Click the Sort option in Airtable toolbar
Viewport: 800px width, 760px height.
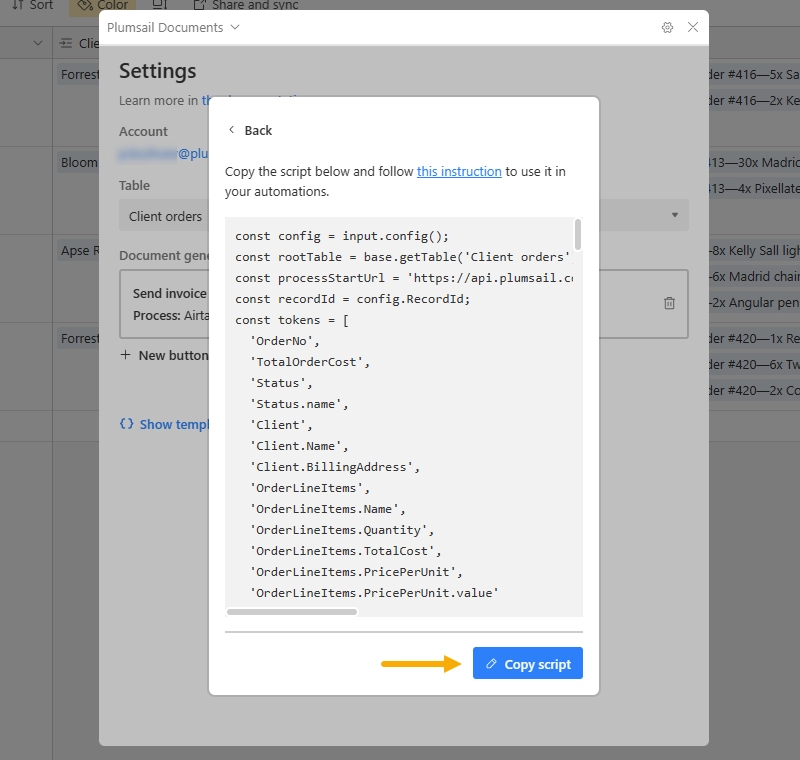(x=32, y=5)
